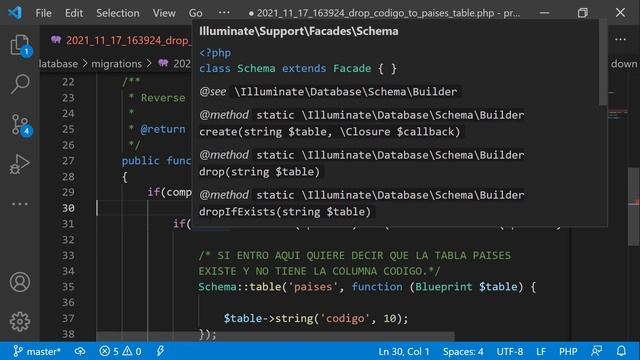The image size is (640, 360).
Task: Change encoding via UTF-8
Action: 509,351
